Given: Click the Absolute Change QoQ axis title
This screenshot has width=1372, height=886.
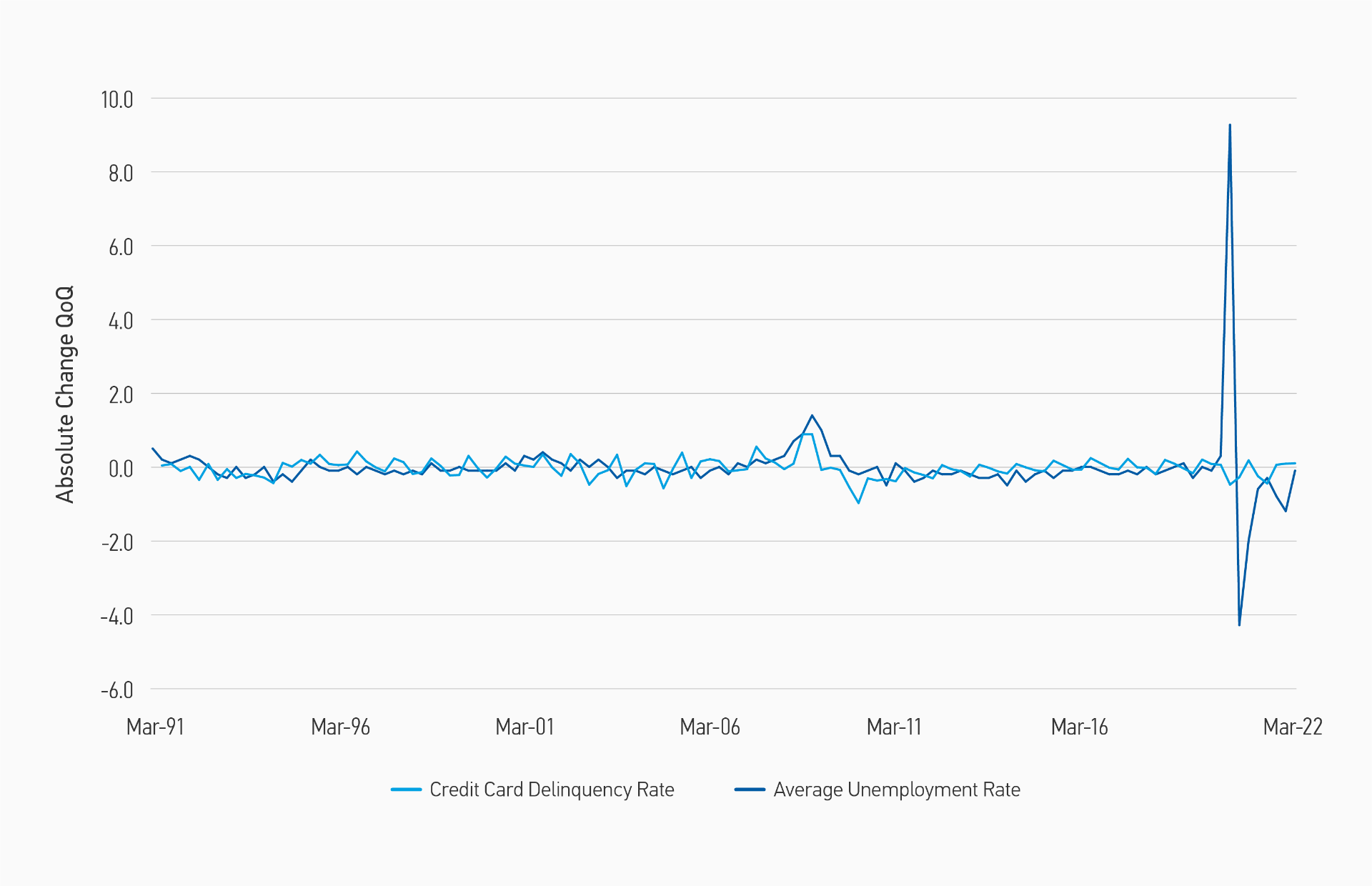Looking at the screenshot, I should 65,394.
